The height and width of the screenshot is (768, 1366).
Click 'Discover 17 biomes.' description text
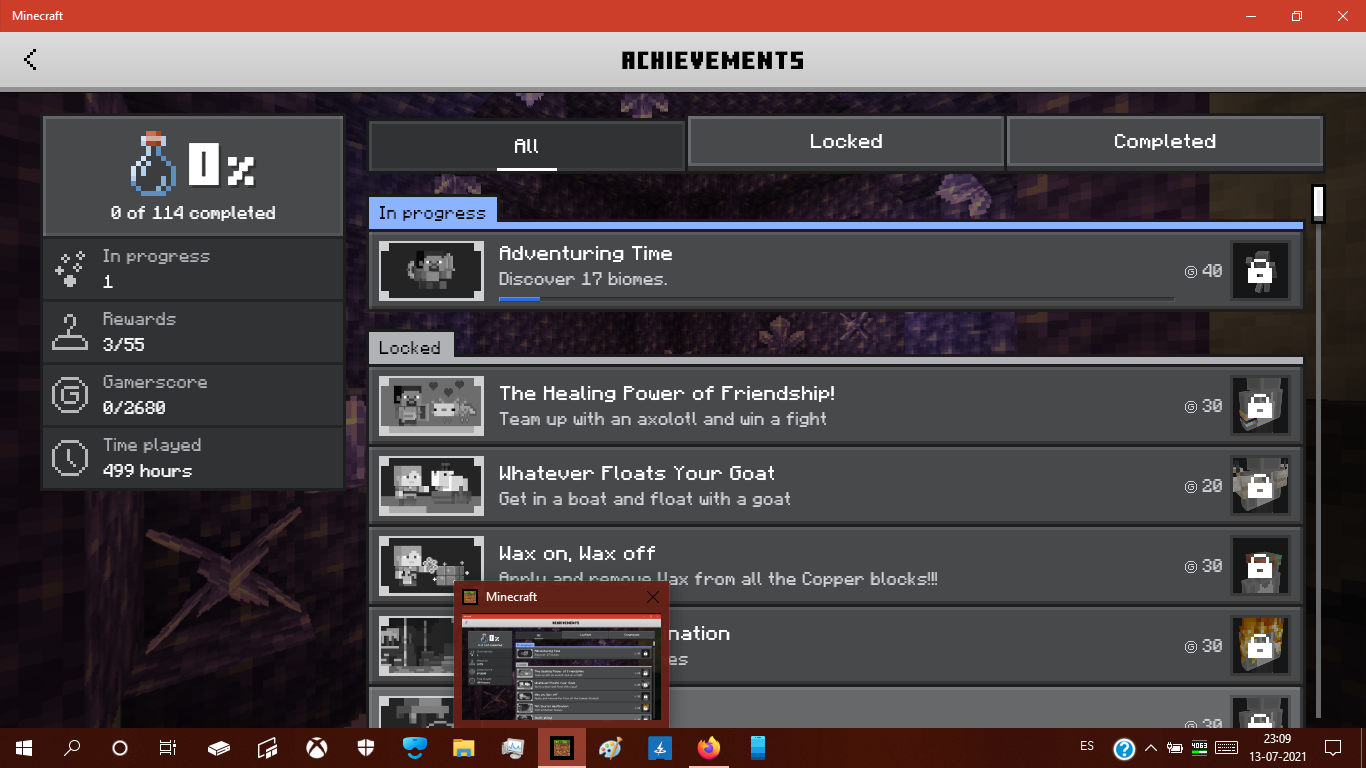583,279
